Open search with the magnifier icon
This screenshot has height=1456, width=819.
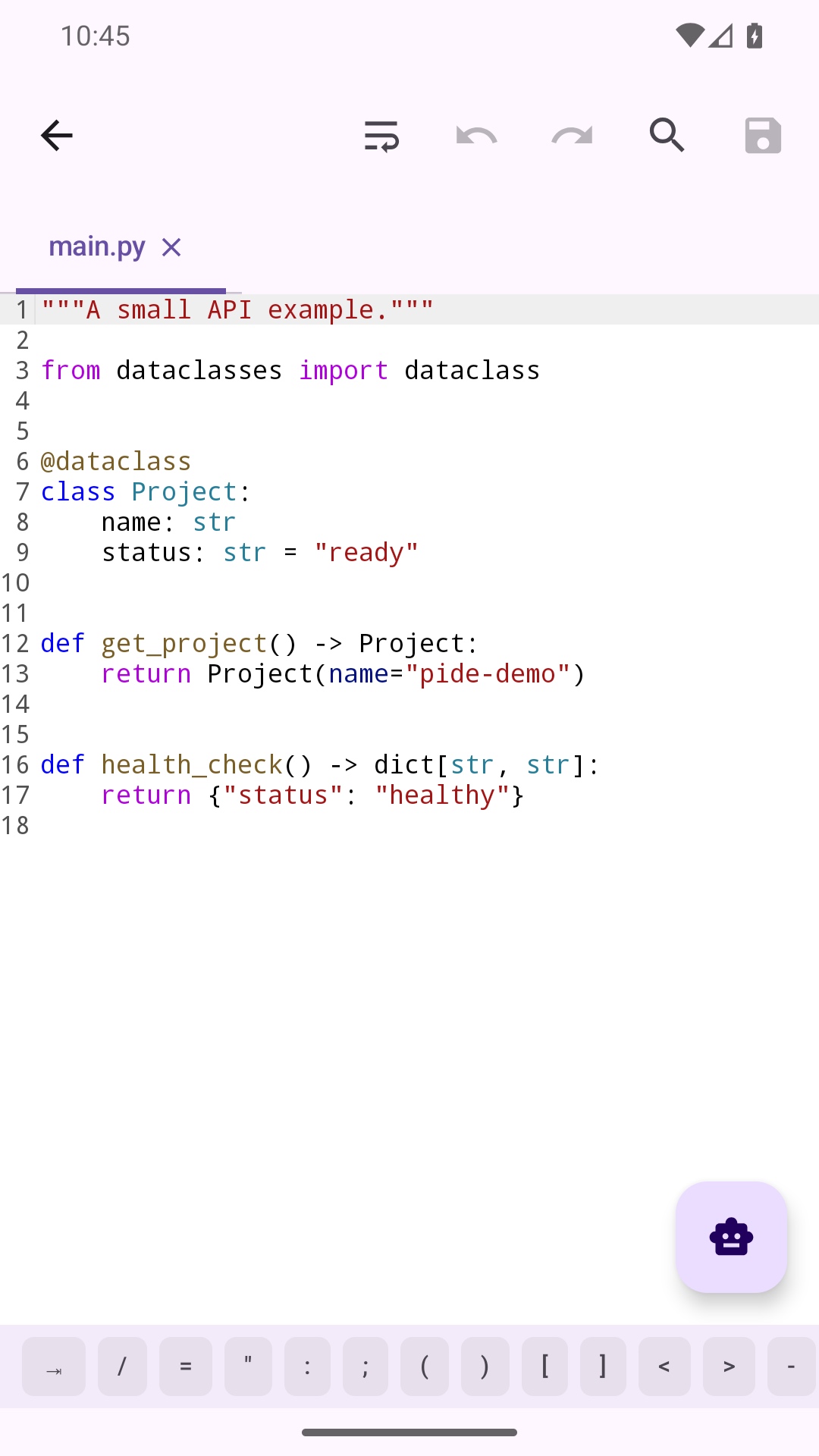[x=667, y=136]
